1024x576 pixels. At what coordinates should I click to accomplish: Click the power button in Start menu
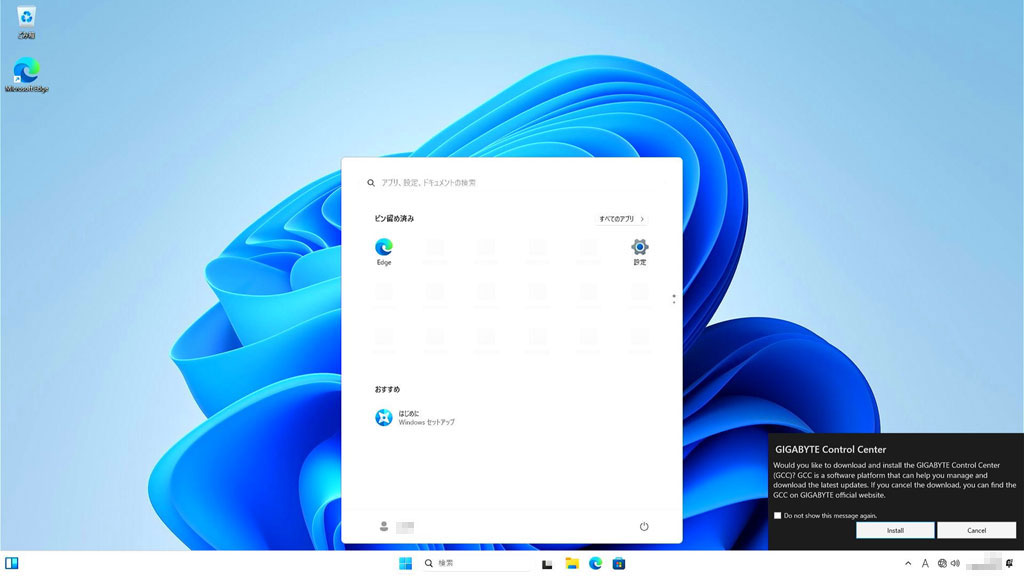tap(644, 526)
